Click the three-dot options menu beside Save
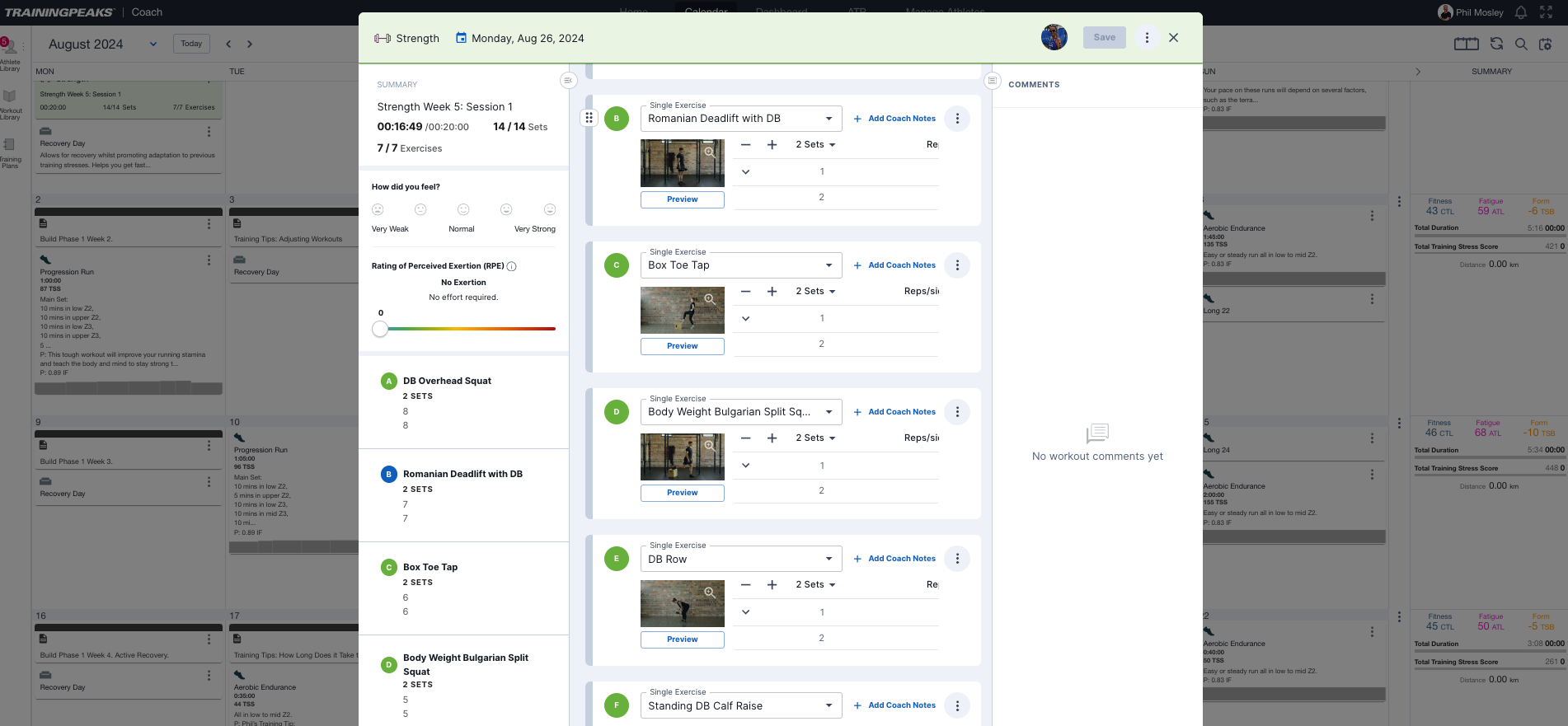1568x726 pixels. (x=1147, y=38)
